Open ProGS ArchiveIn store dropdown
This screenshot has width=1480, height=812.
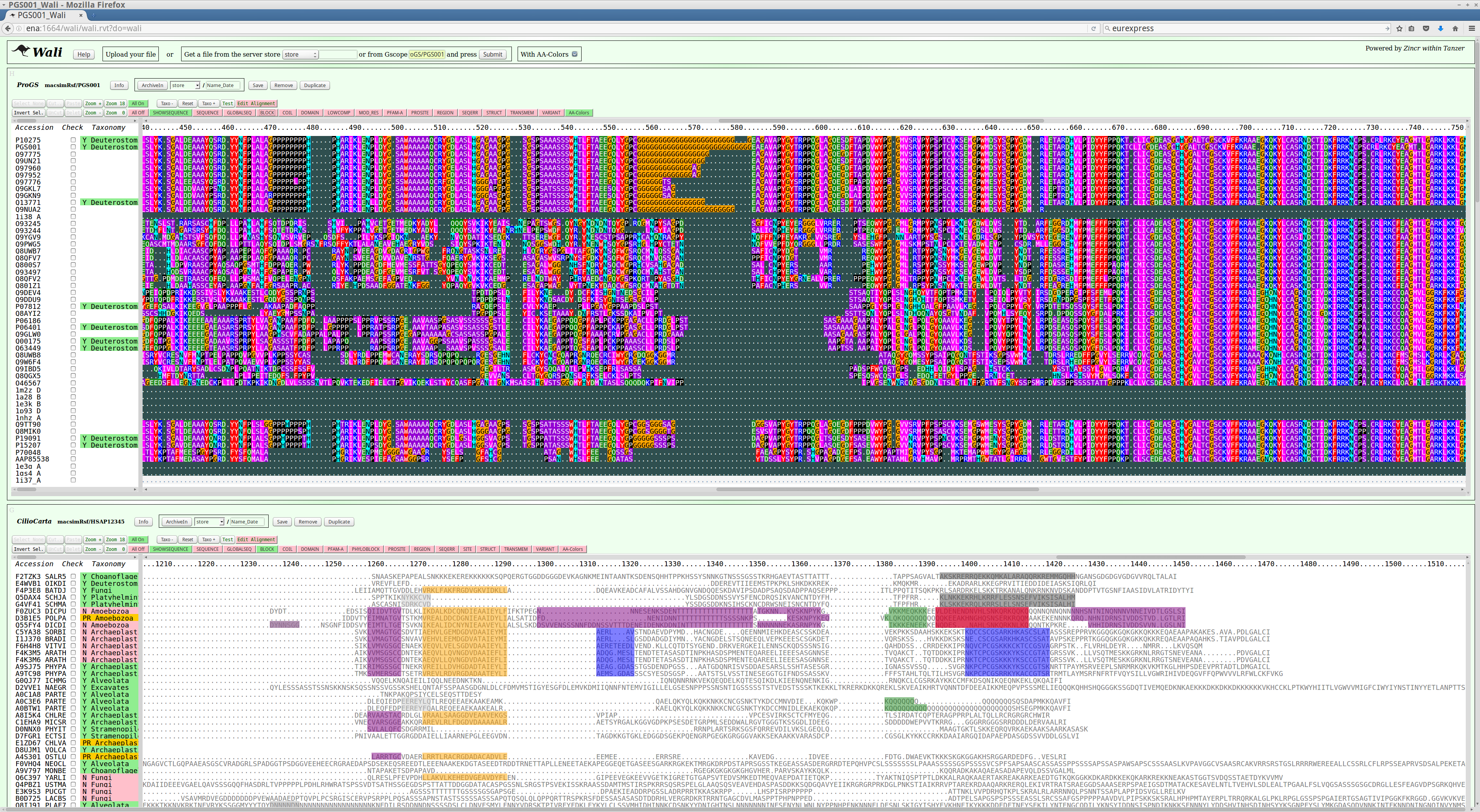pos(185,85)
